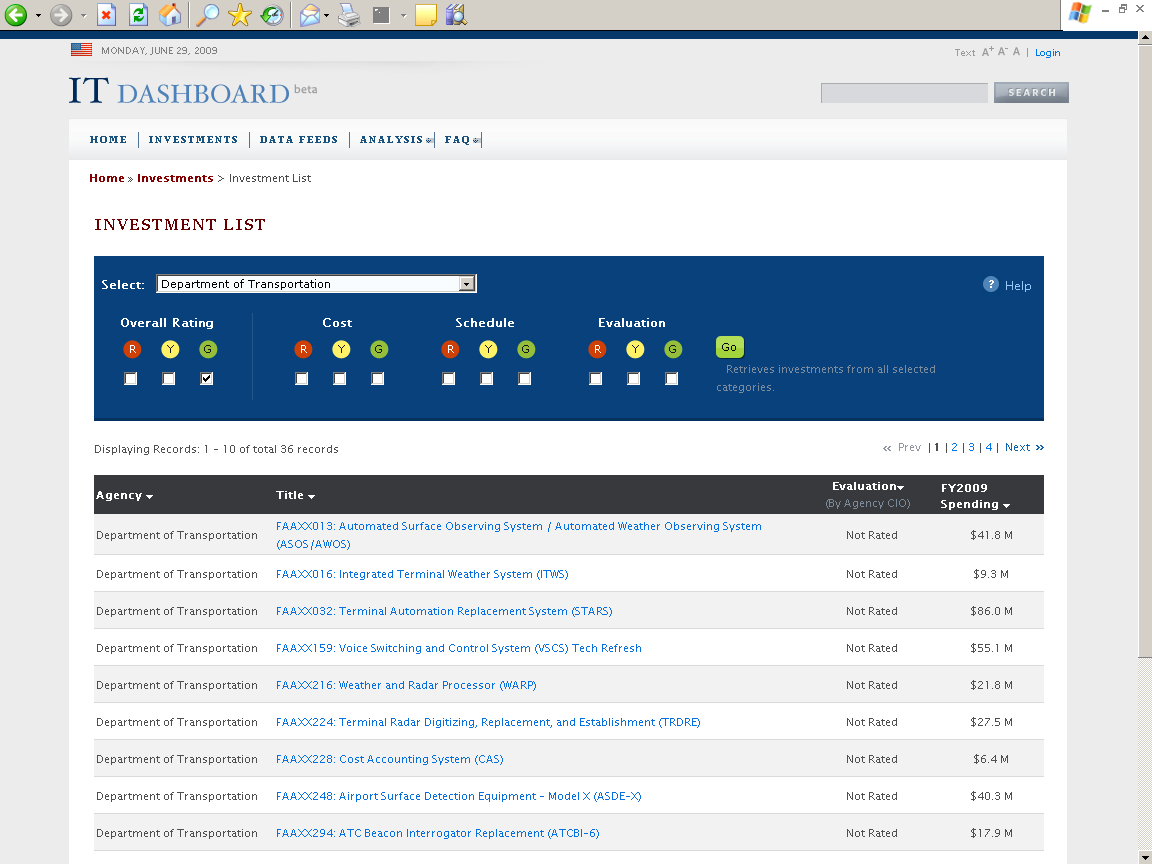
Task: Open FAAXX216 Weather and Radar Processor link
Action: (406, 685)
